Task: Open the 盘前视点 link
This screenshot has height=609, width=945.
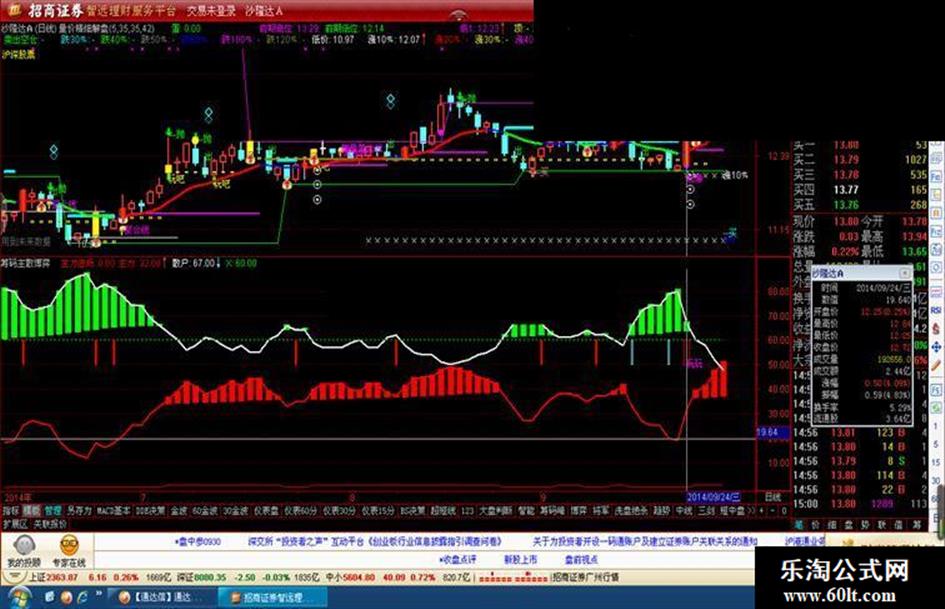Action: click(x=581, y=560)
